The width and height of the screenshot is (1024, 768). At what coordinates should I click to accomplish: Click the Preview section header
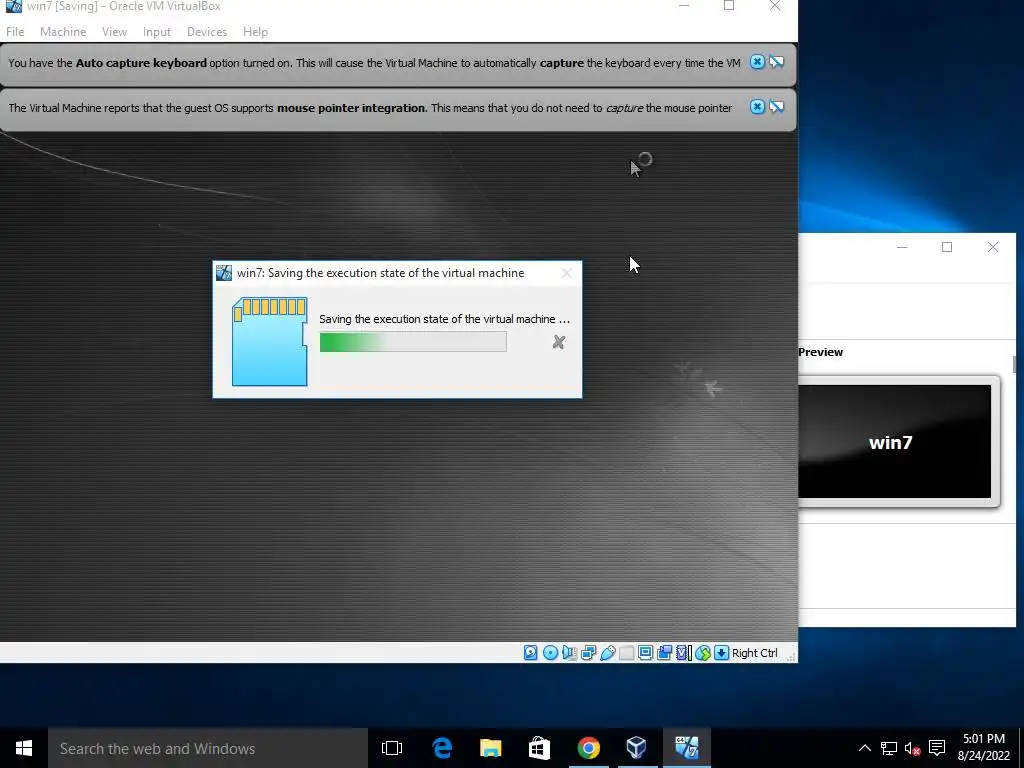820,352
